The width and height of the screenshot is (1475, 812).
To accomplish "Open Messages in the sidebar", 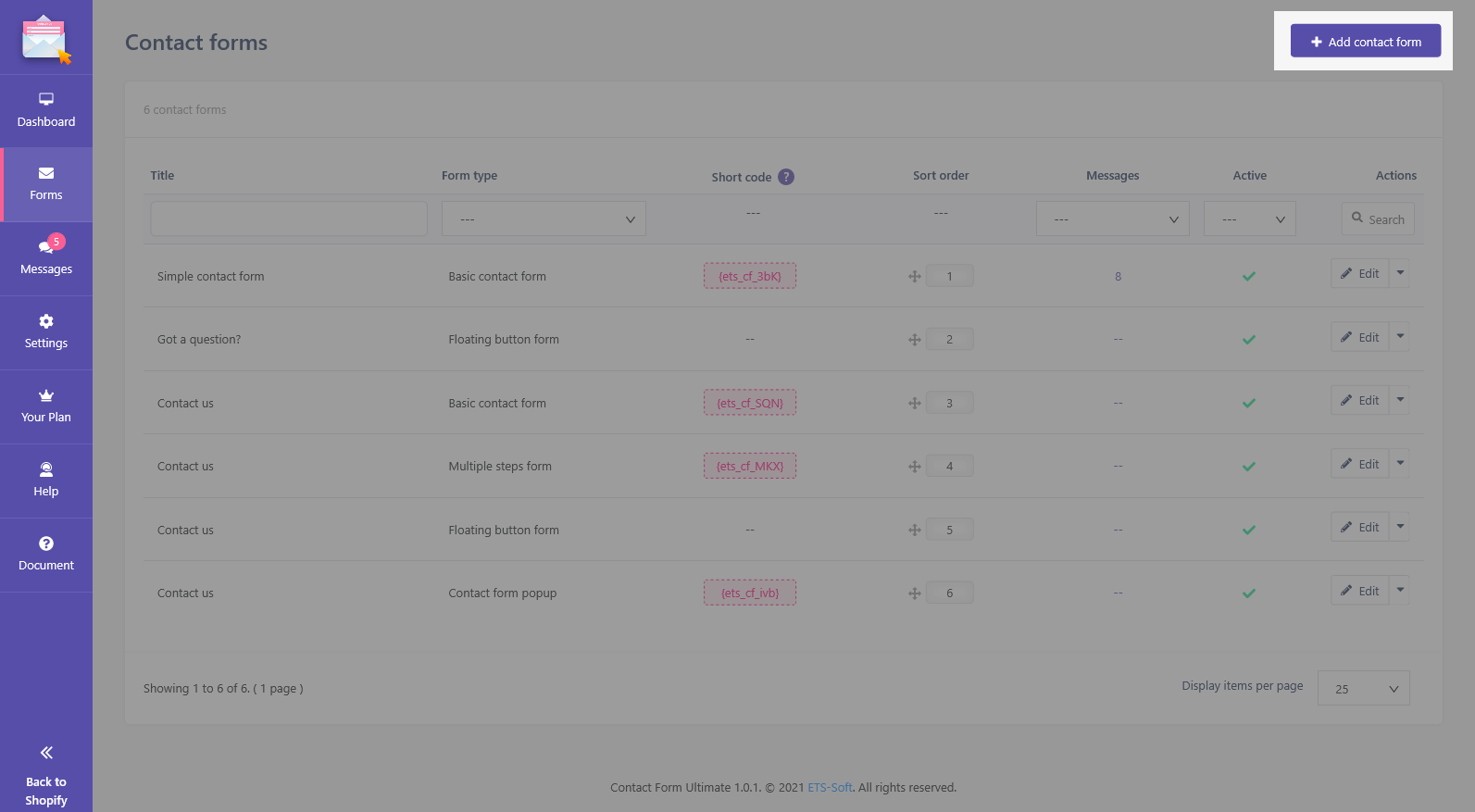I will click(46, 258).
